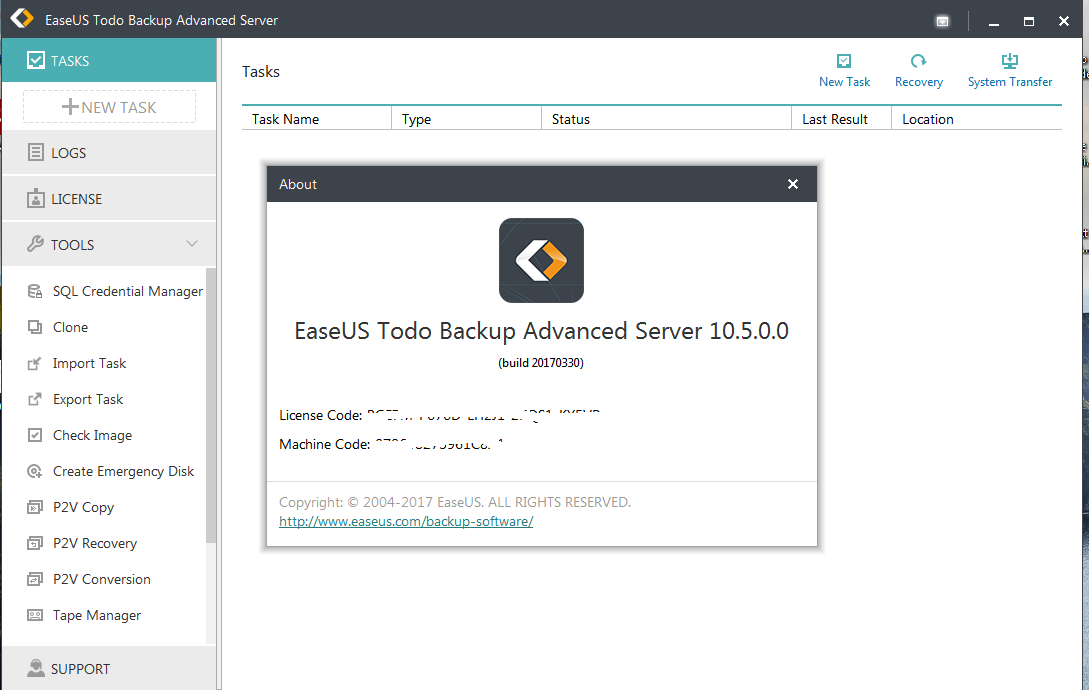Viewport: 1089px width, 690px height.
Task: Close the About dialog
Action: point(793,184)
